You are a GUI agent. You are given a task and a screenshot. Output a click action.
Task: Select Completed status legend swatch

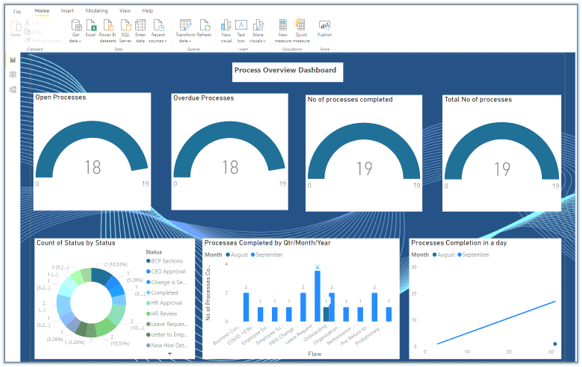coord(148,292)
